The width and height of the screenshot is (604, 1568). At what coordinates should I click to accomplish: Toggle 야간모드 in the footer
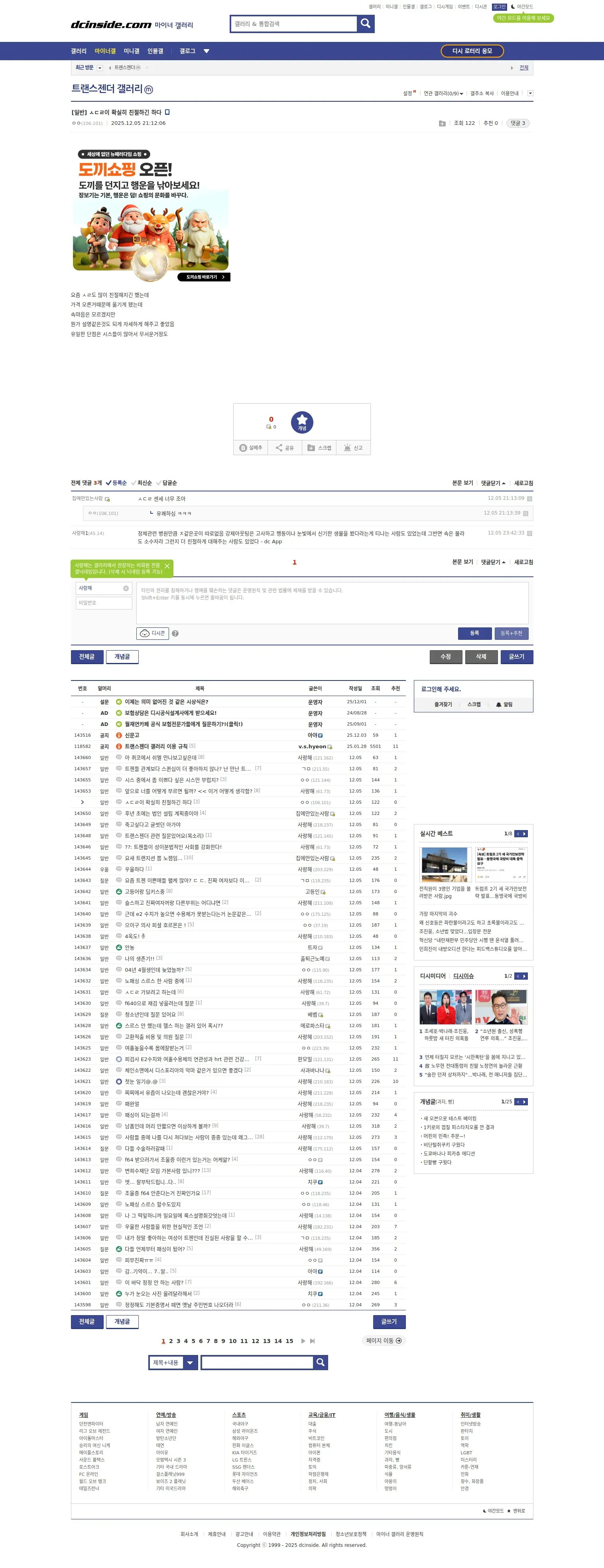coord(493,1511)
